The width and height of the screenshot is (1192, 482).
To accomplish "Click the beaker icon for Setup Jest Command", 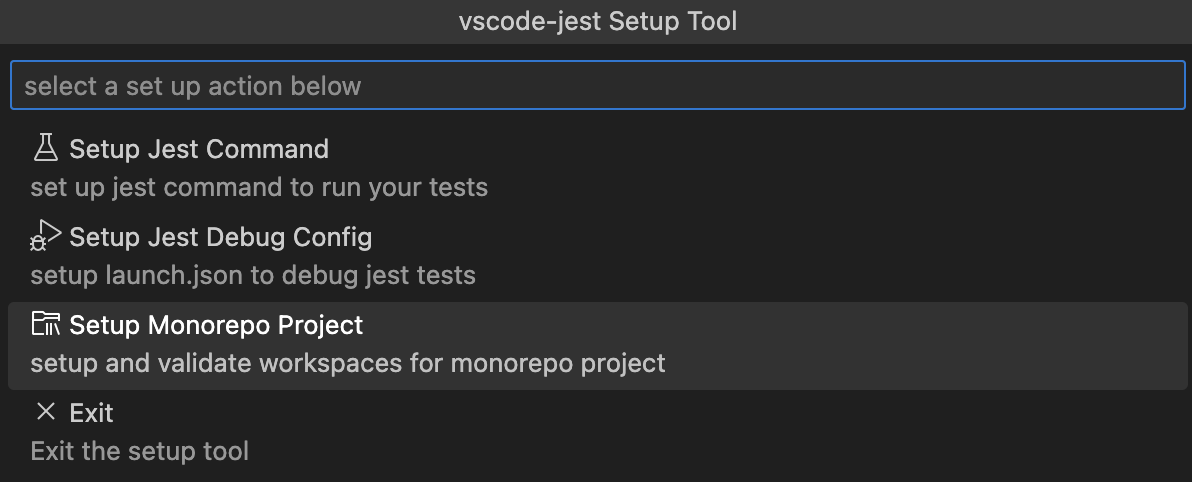I will coord(46,148).
